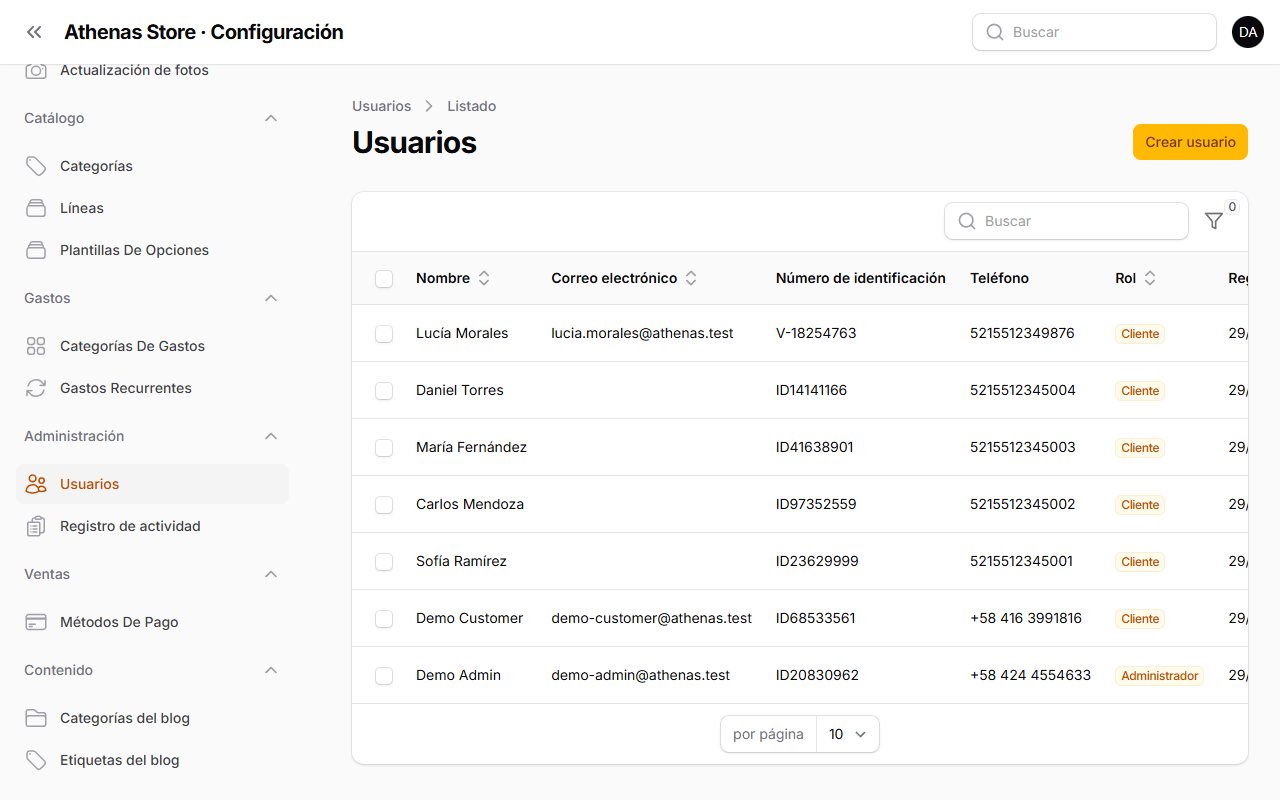Check the box for Sofía Ramírez
The height and width of the screenshot is (800, 1280).
(x=384, y=562)
